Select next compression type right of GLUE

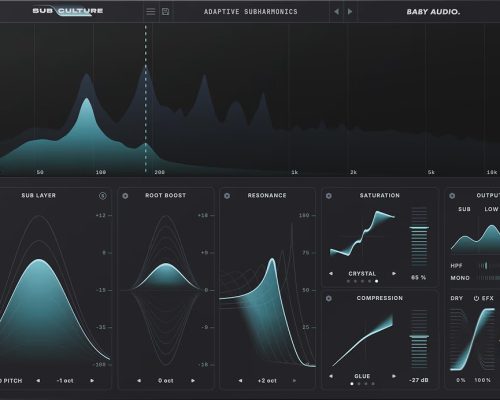coord(394,376)
